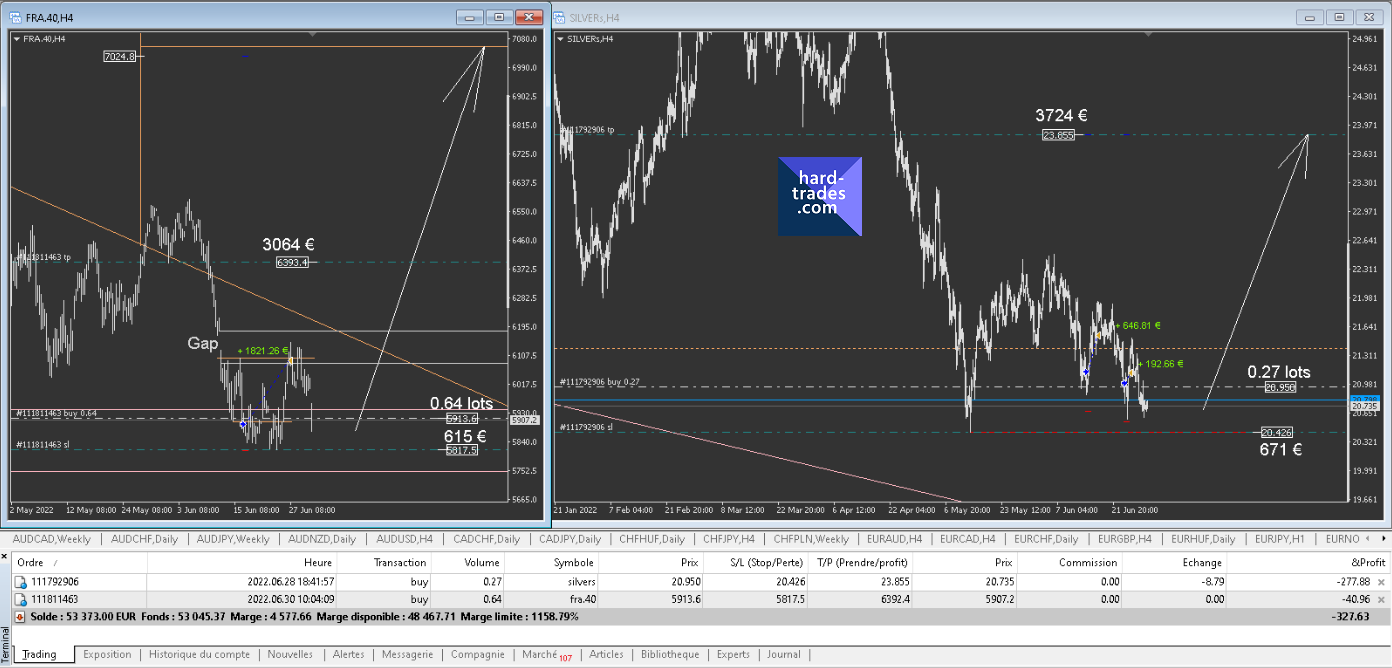Click the 5817.5 stop-loss price label
The image size is (1392, 668).
[461, 450]
